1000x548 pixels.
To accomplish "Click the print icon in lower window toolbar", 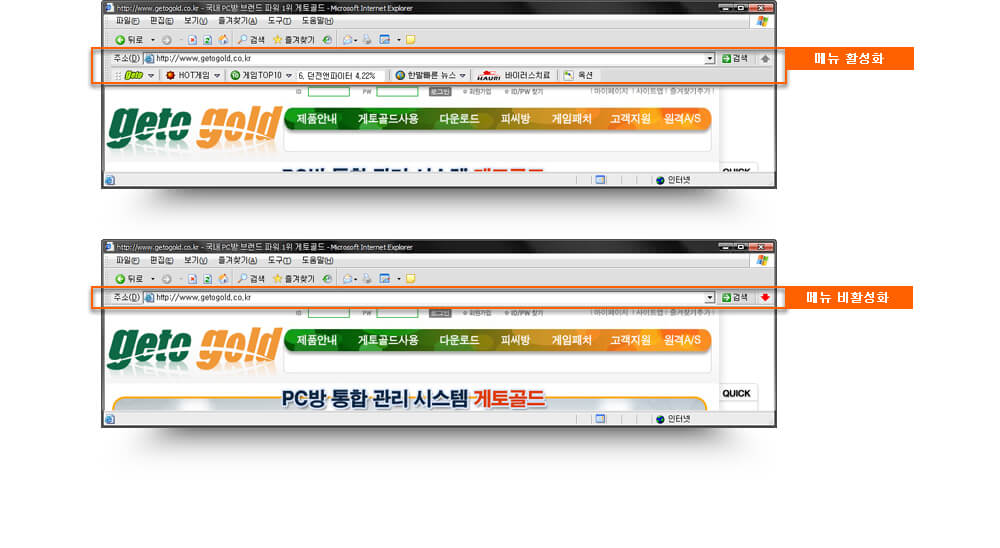I will 367,279.
